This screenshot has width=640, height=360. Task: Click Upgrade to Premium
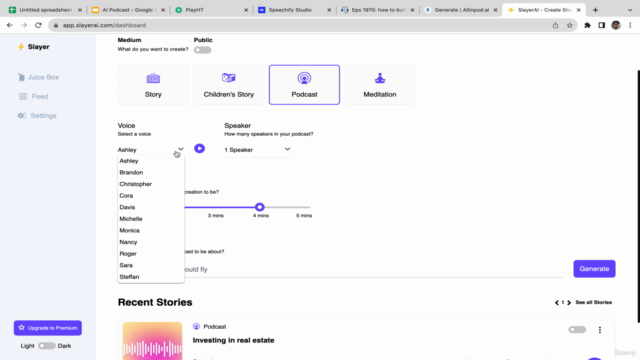[48, 328]
